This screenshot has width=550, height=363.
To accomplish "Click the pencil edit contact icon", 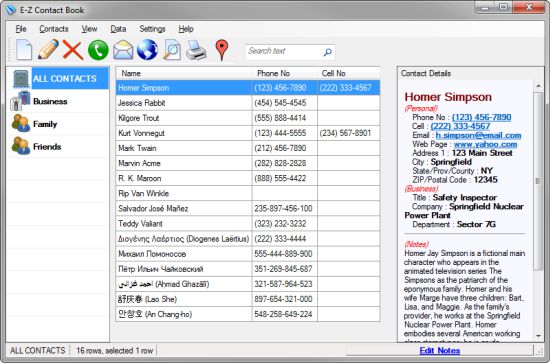I will click(48, 49).
